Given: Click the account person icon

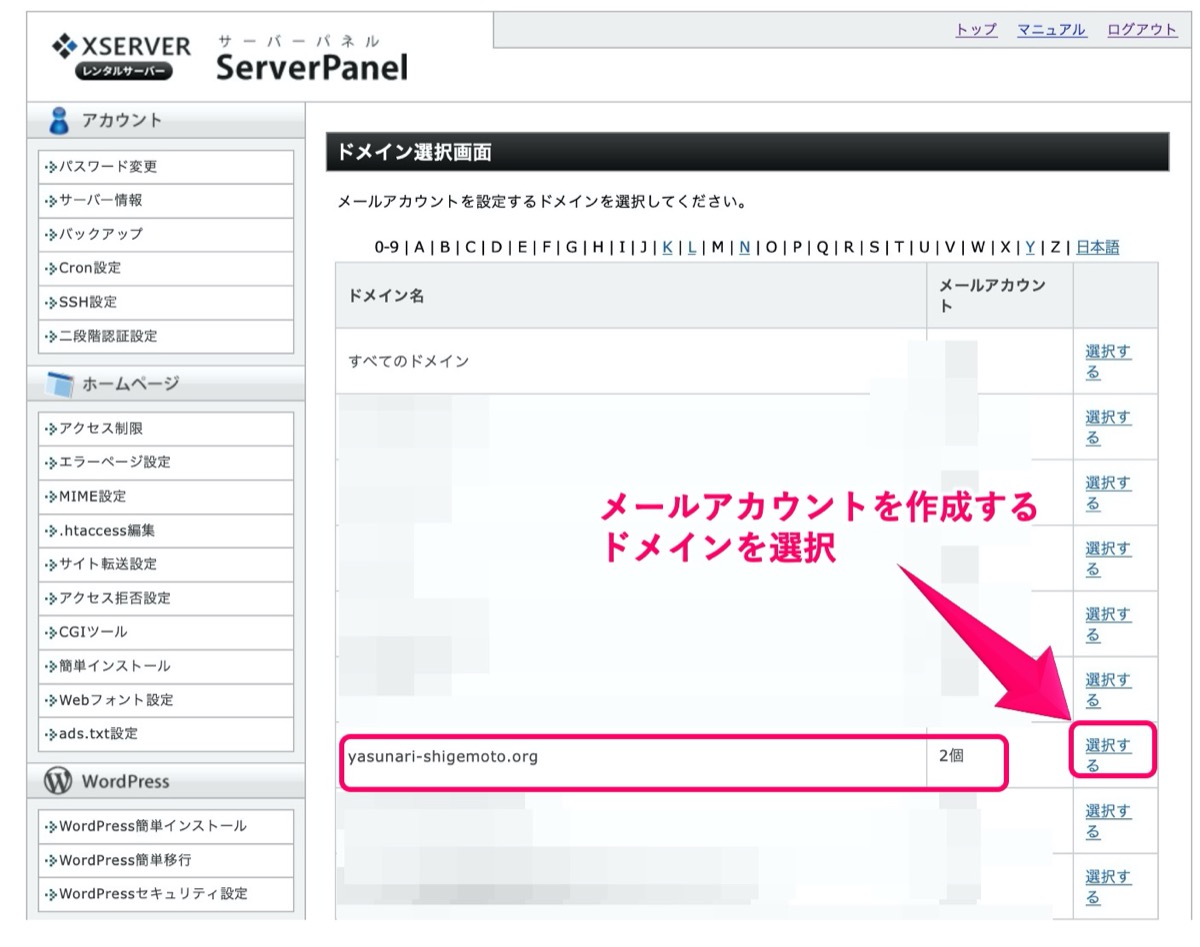Looking at the screenshot, I should pos(60,121).
